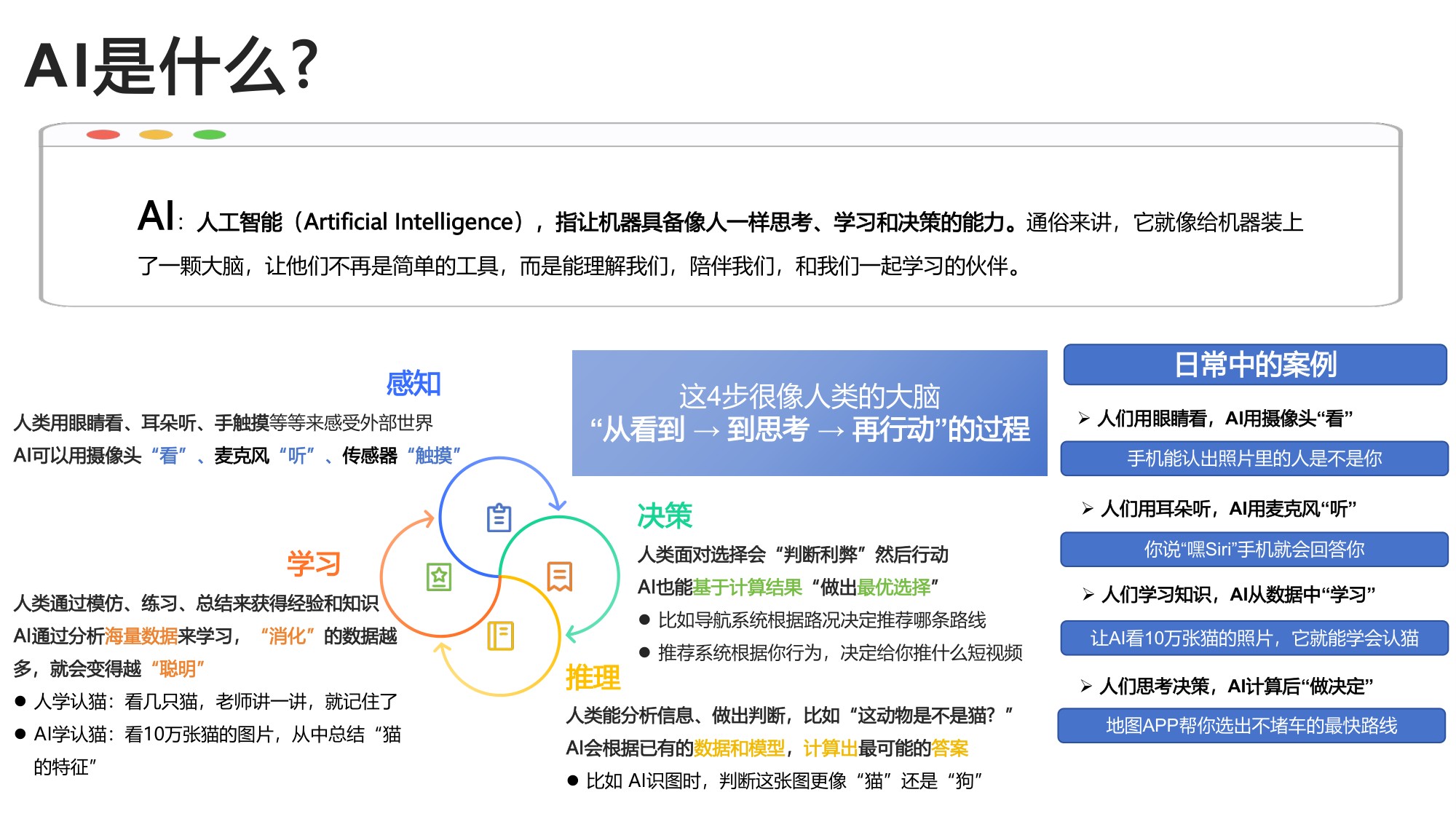Screen dimensions: 1456x819
Task: Click the yellow notebook icon
Action: 500,636
